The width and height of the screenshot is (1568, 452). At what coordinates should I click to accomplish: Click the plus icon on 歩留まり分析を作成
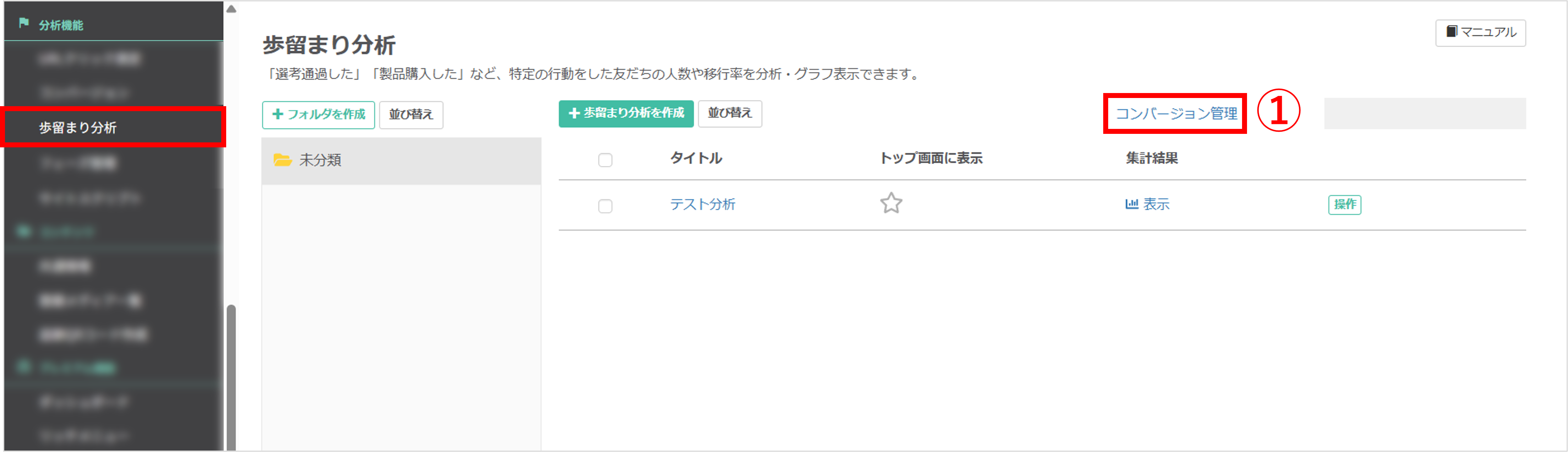(575, 113)
